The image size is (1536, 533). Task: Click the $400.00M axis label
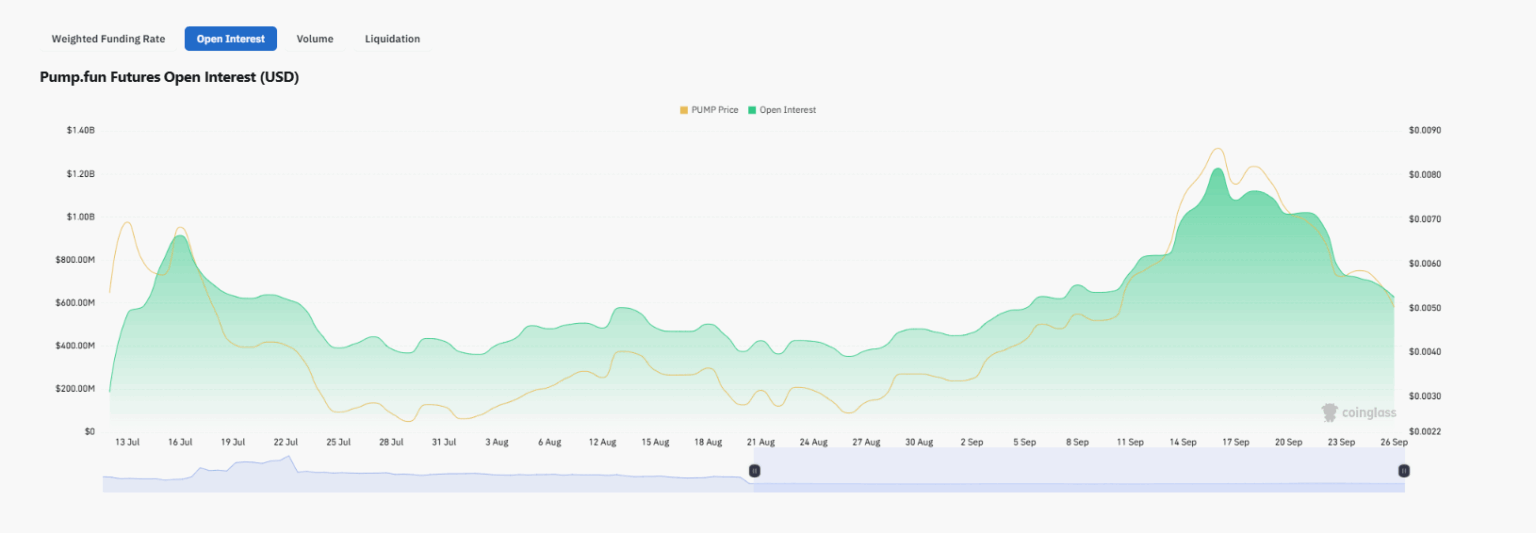point(75,346)
